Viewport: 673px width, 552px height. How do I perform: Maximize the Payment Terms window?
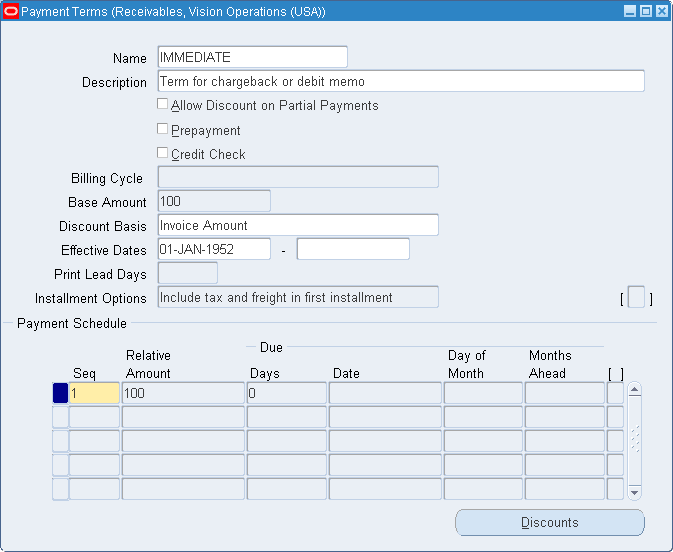pos(646,11)
